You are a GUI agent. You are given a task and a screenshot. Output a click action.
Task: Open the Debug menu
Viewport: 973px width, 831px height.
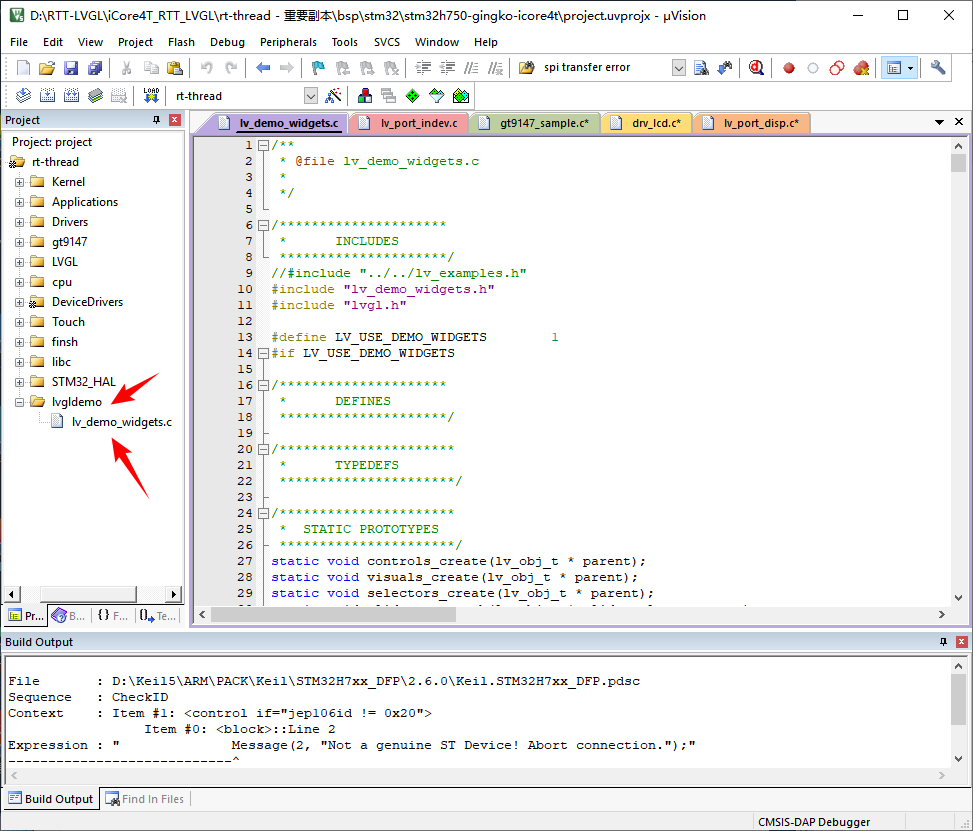pos(227,42)
